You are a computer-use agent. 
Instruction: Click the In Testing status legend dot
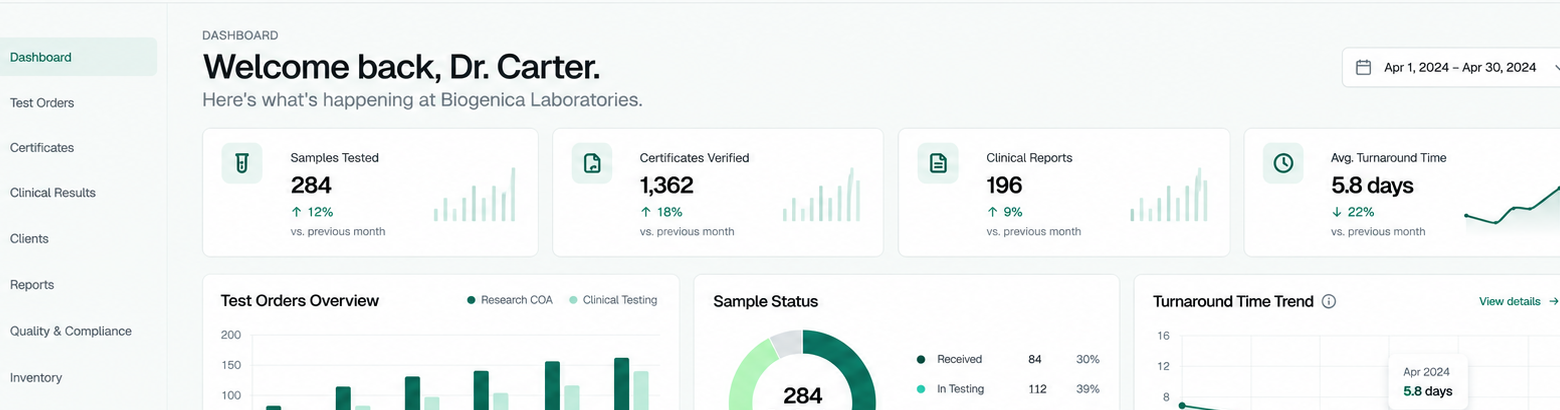pos(920,389)
